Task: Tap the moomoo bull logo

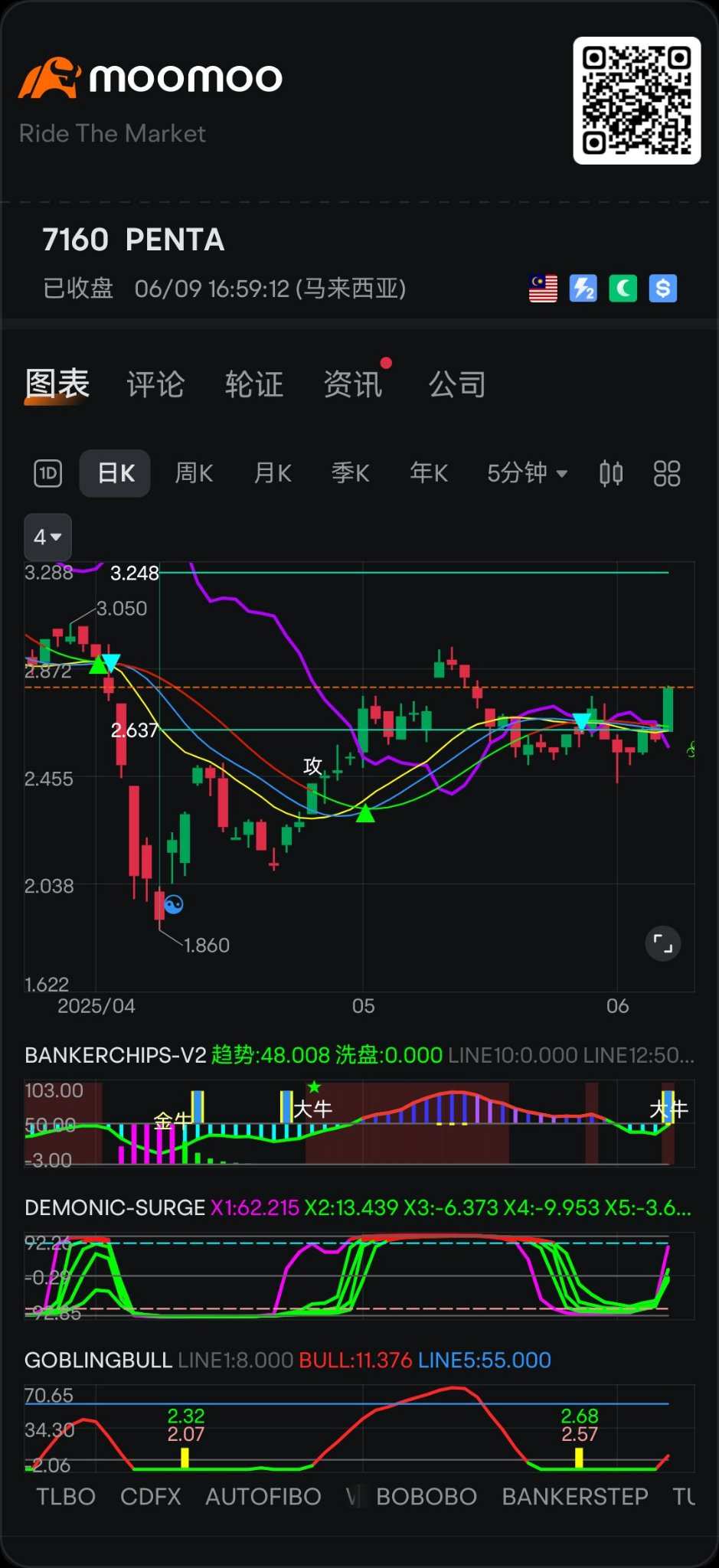Action: pyautogui.click(x=49, y=77)
